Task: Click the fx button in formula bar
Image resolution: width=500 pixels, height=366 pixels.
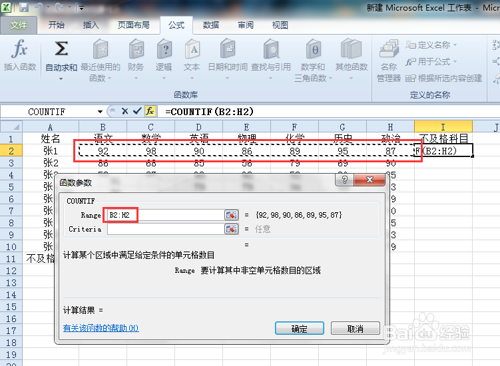Action: [150, 111]
